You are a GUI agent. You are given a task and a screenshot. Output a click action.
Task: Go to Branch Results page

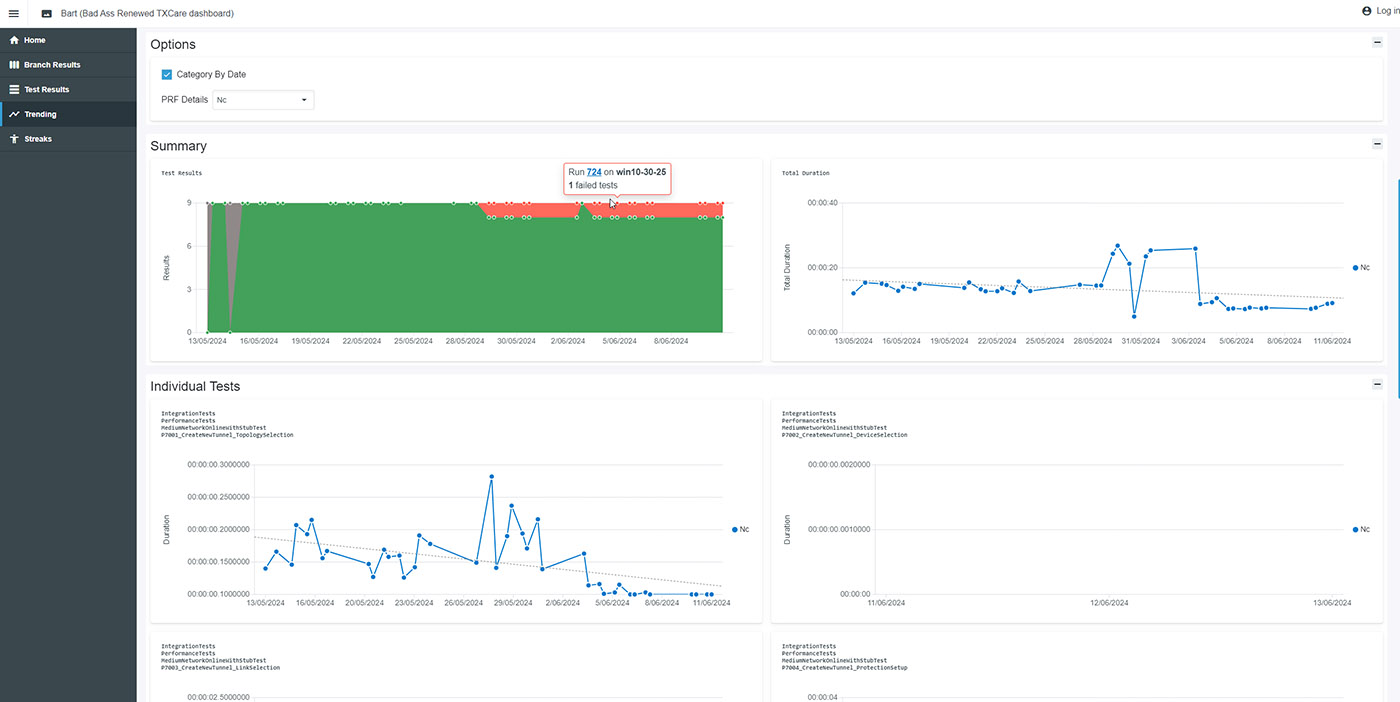52,65
